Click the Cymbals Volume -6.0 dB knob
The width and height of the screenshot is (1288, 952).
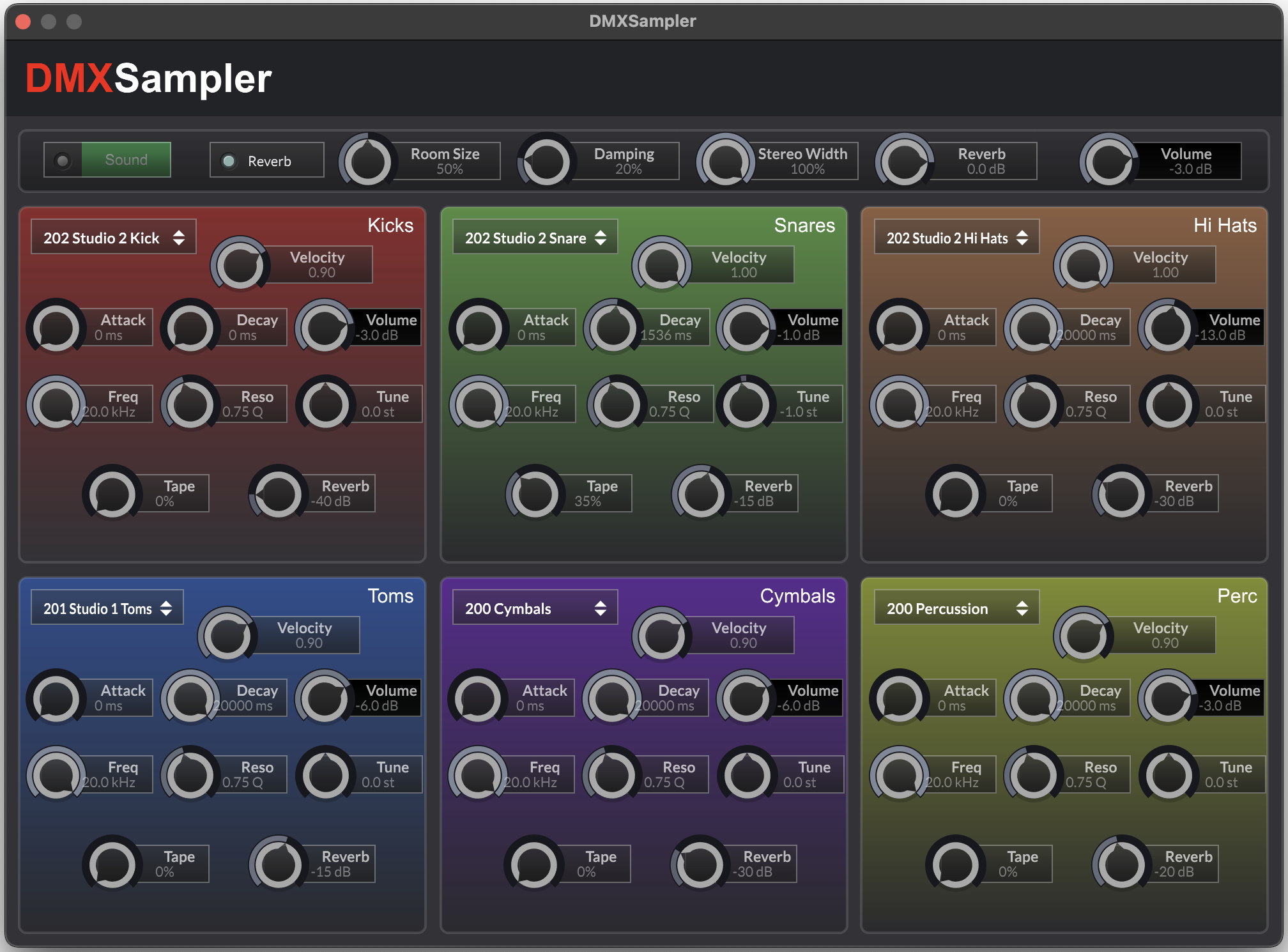746,698
